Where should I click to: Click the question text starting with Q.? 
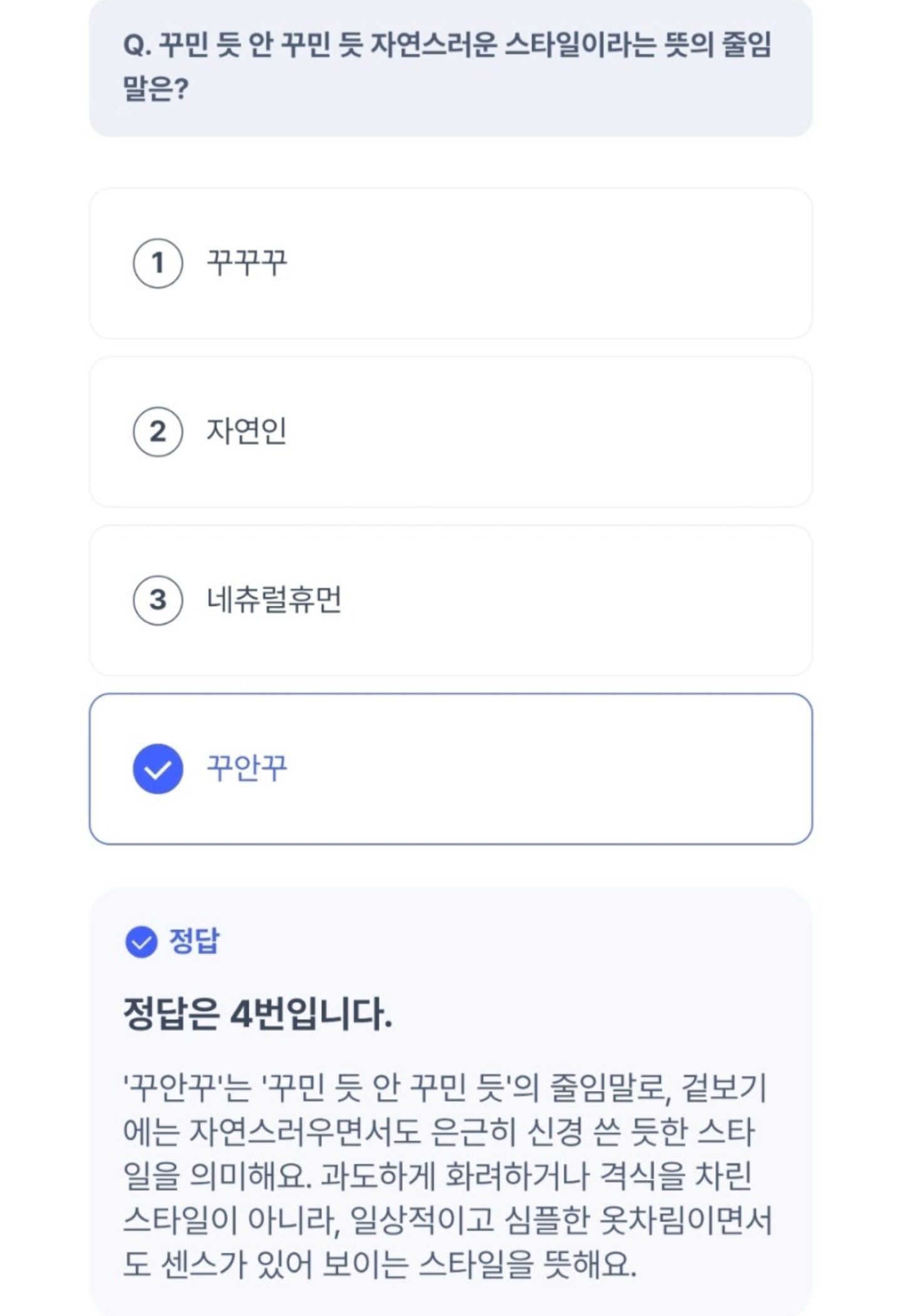(447, 46)
